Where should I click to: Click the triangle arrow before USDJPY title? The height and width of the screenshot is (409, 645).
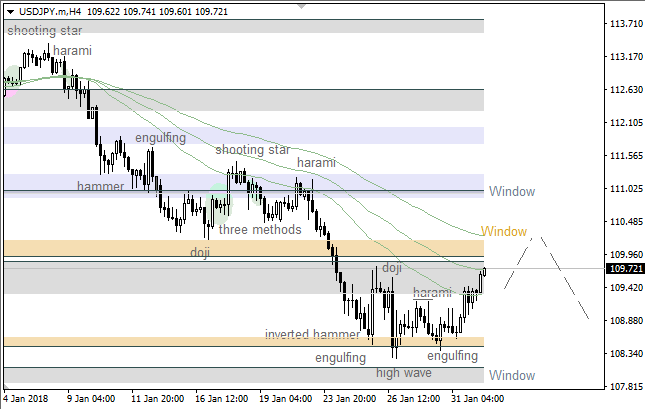click(x=9, y=11)
